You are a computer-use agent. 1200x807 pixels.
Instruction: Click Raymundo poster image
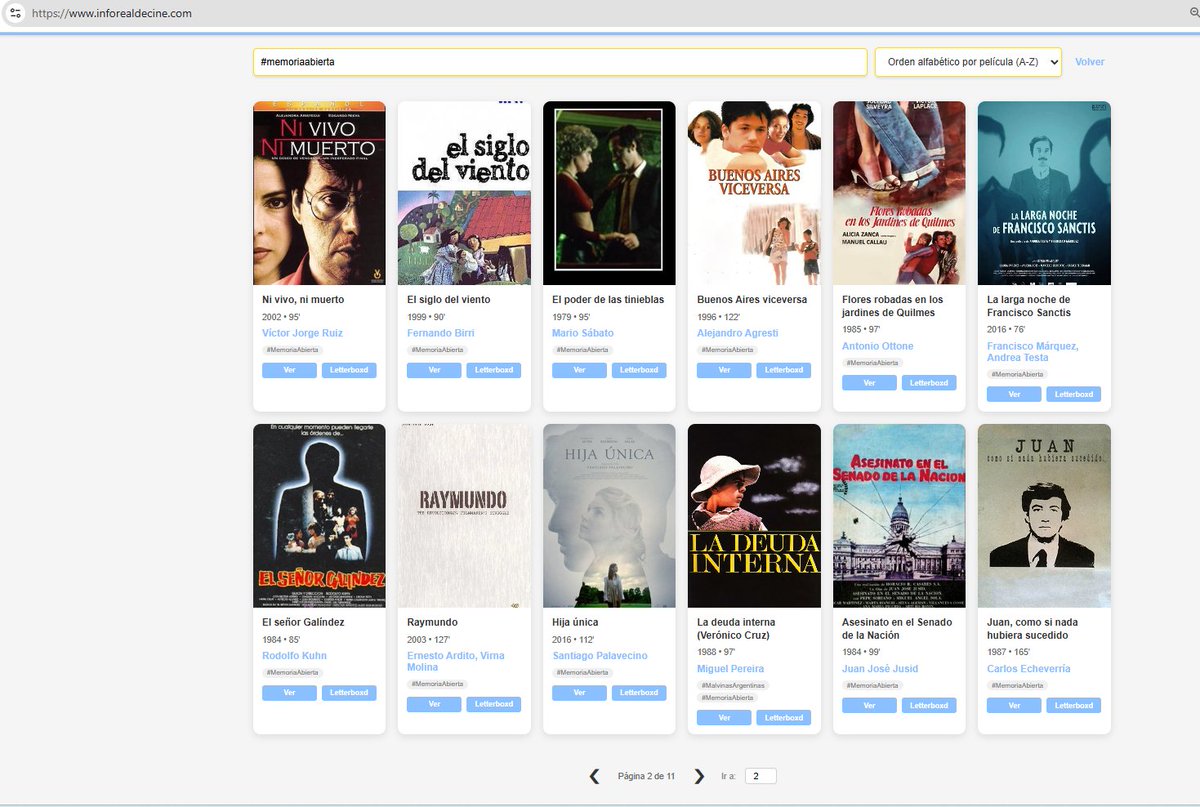click(x=464, y=516)
